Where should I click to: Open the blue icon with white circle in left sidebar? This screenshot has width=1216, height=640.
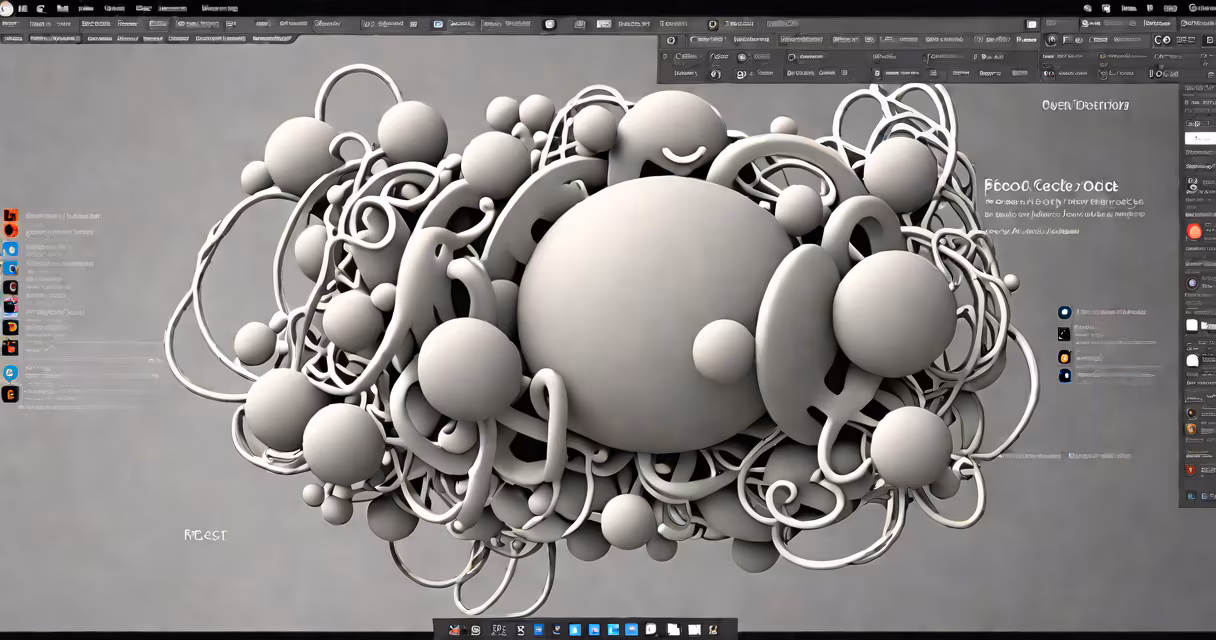click(x=11, y=249)
